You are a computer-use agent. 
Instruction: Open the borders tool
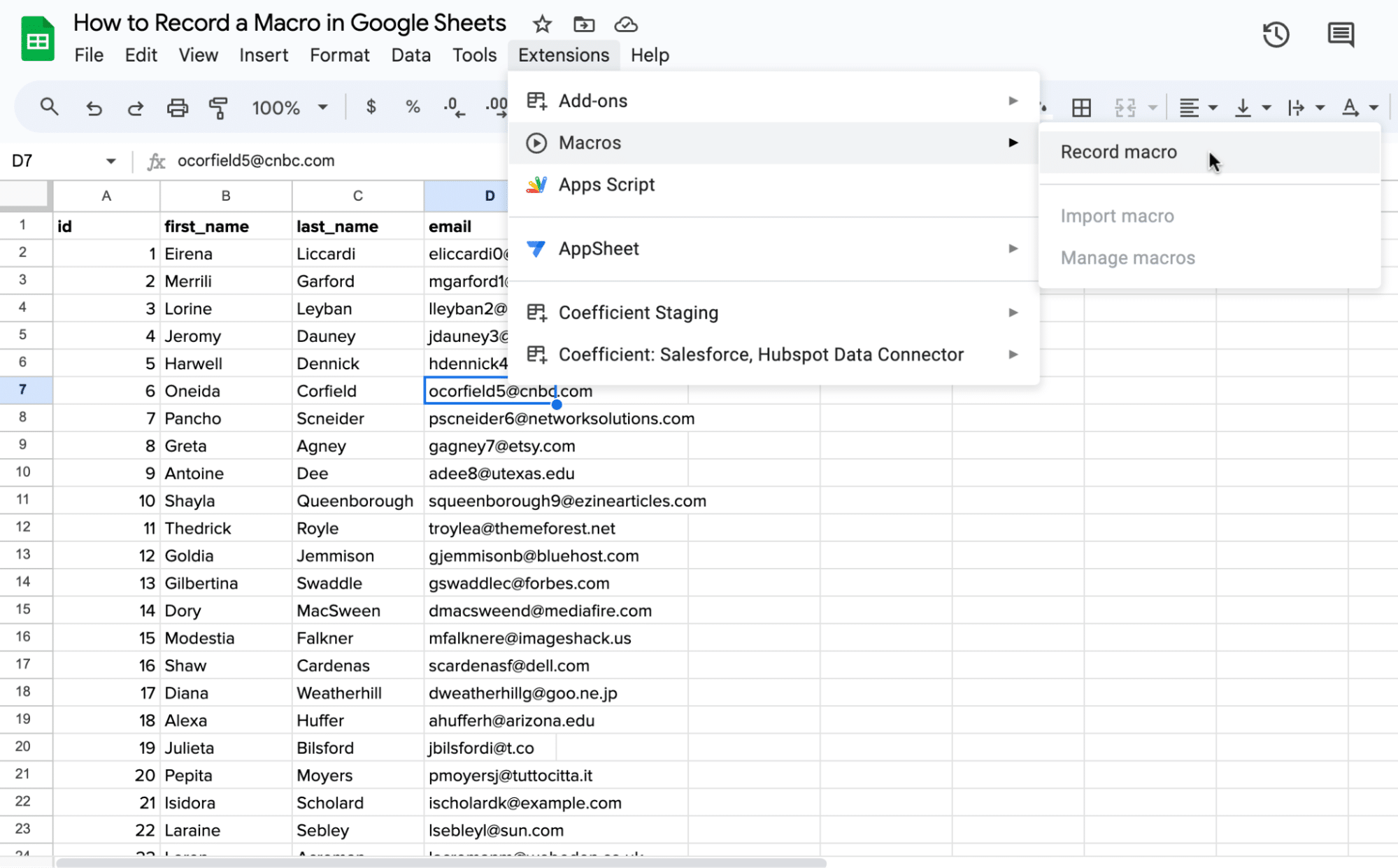[1081, 108]
